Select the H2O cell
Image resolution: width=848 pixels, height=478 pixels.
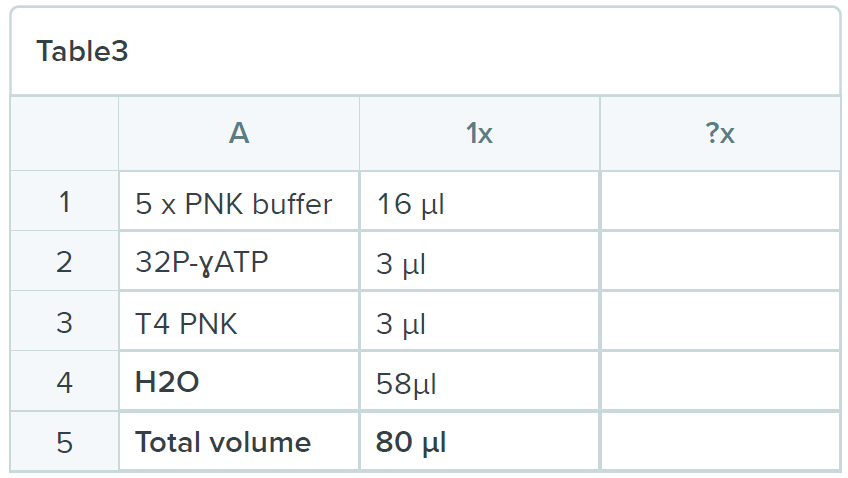point(167,382)
